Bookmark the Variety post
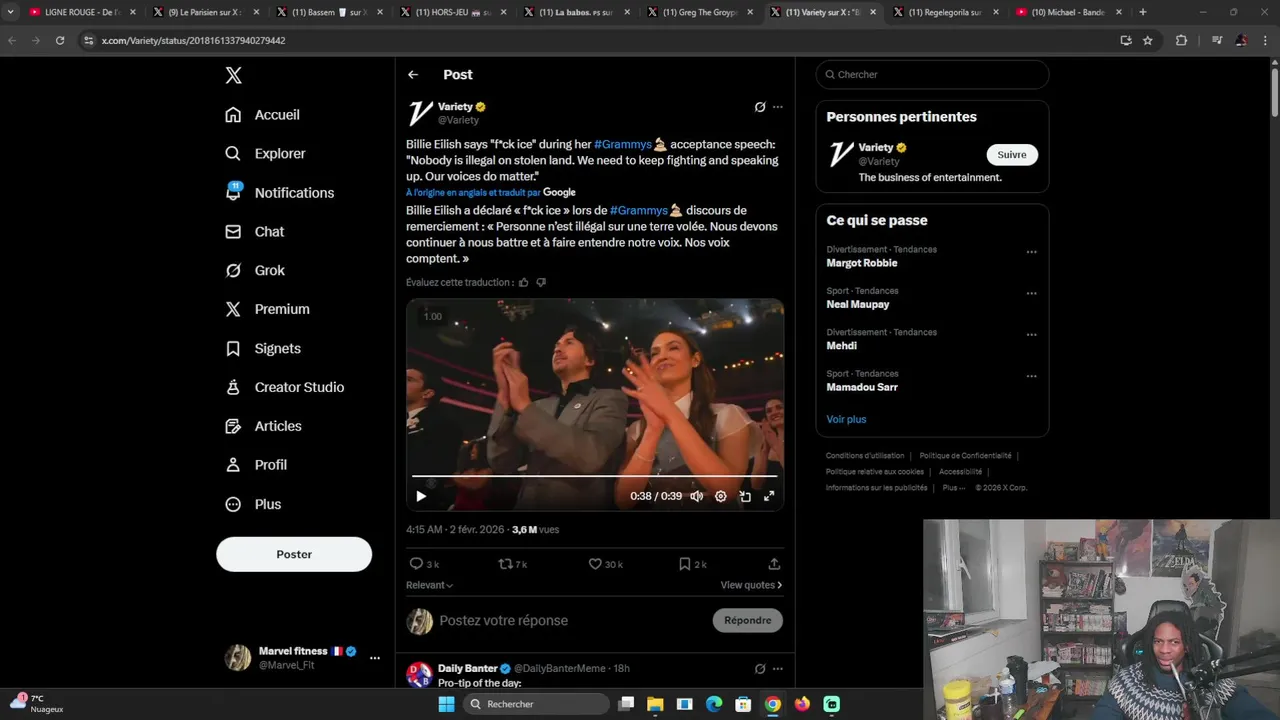 pyautogui.click(x=692, y=564)
